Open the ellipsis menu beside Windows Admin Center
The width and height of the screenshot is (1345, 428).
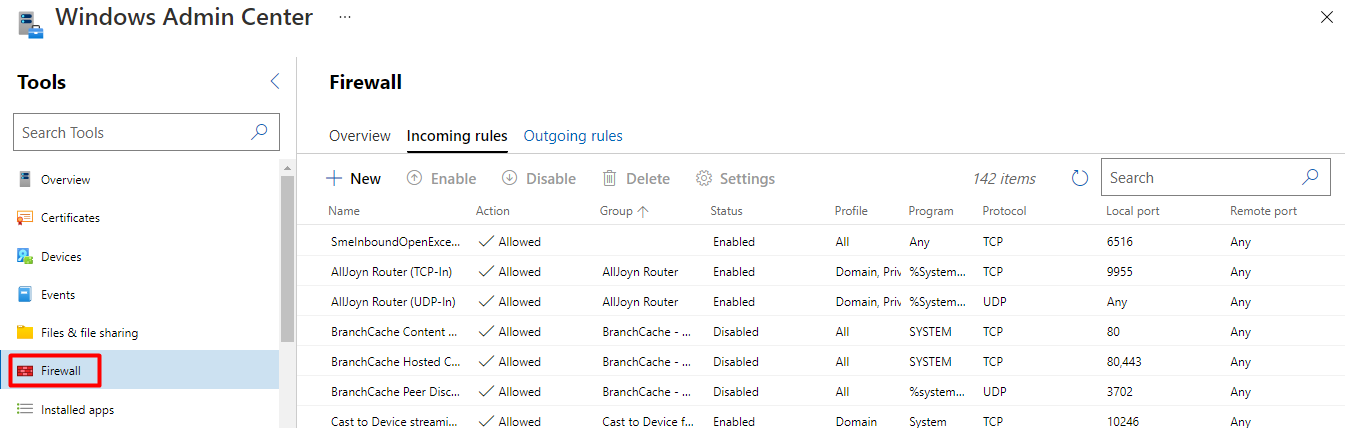click(345, 17)
